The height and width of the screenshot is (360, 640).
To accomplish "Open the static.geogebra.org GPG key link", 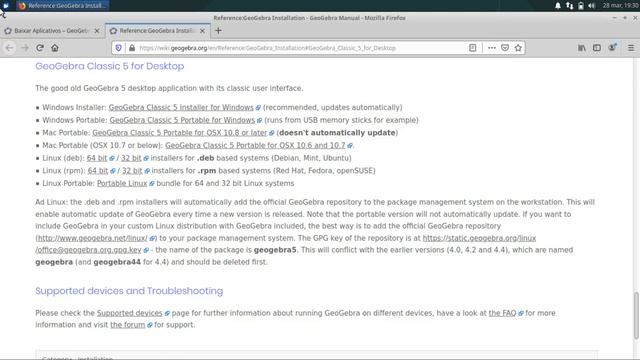I will pyautogui.click(x=479, y=238).
